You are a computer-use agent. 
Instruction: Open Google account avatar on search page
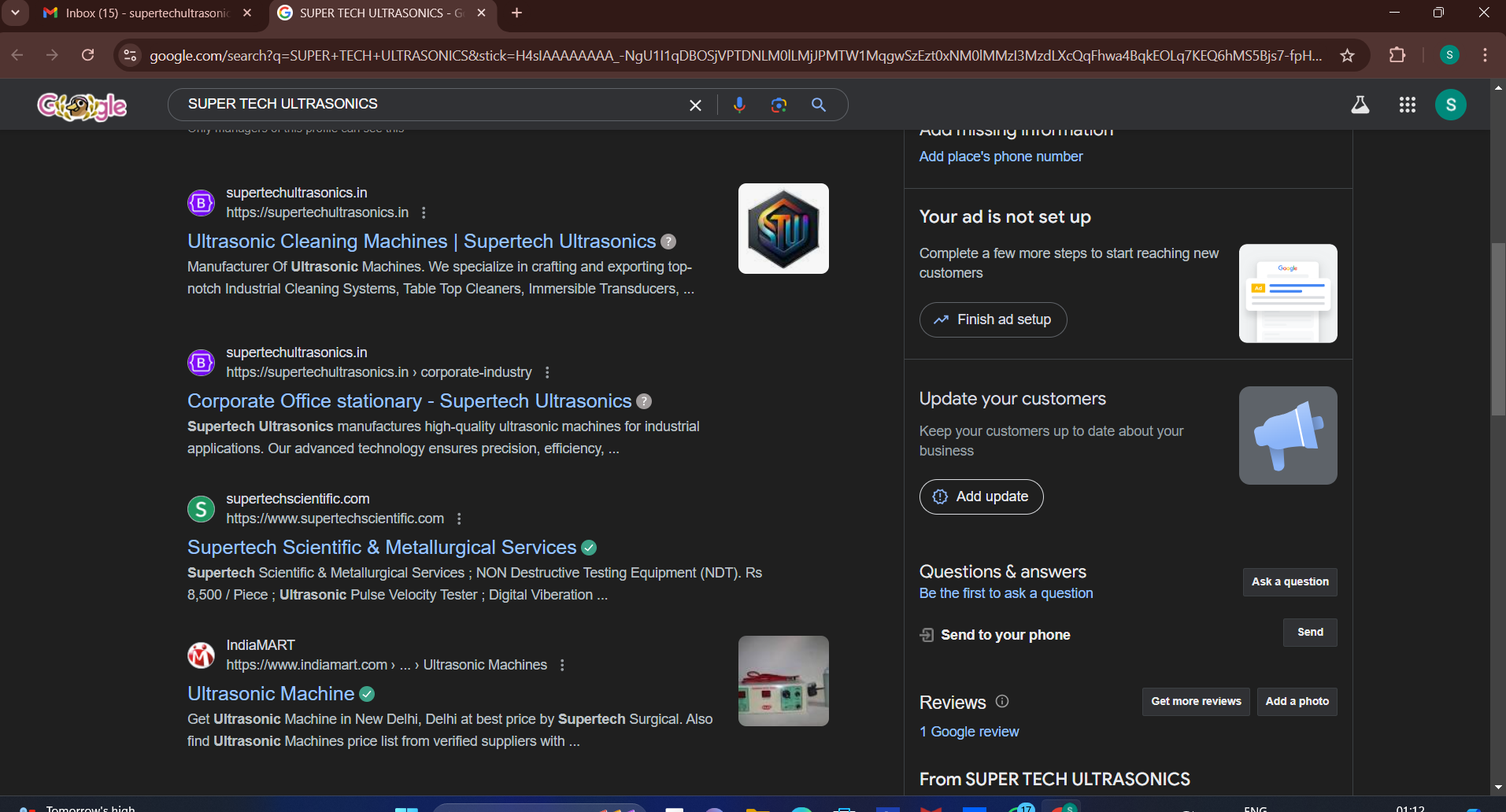point(1450,105)
